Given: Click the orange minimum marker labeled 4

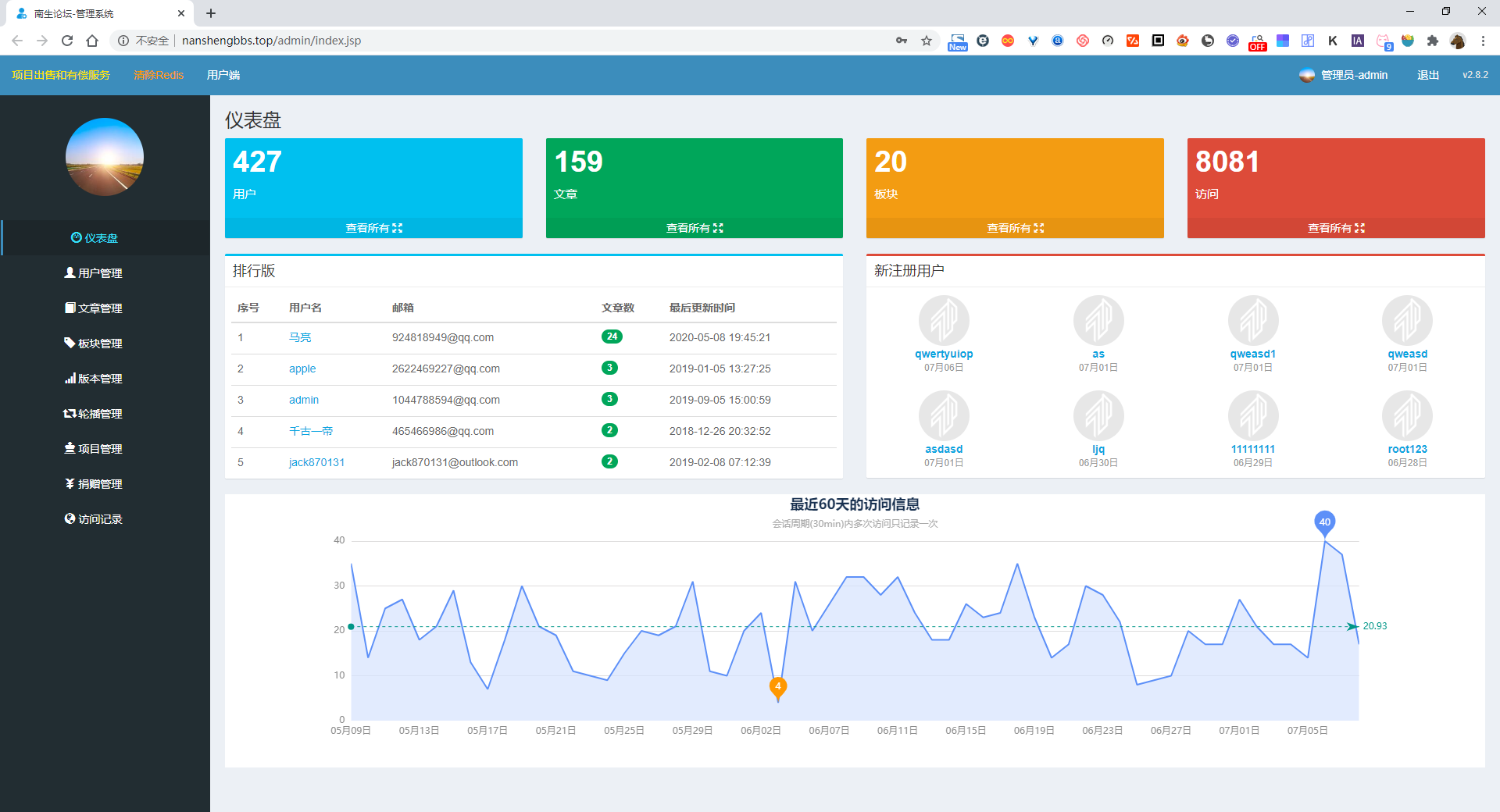Looking at the screenshot, I should 777,687.
